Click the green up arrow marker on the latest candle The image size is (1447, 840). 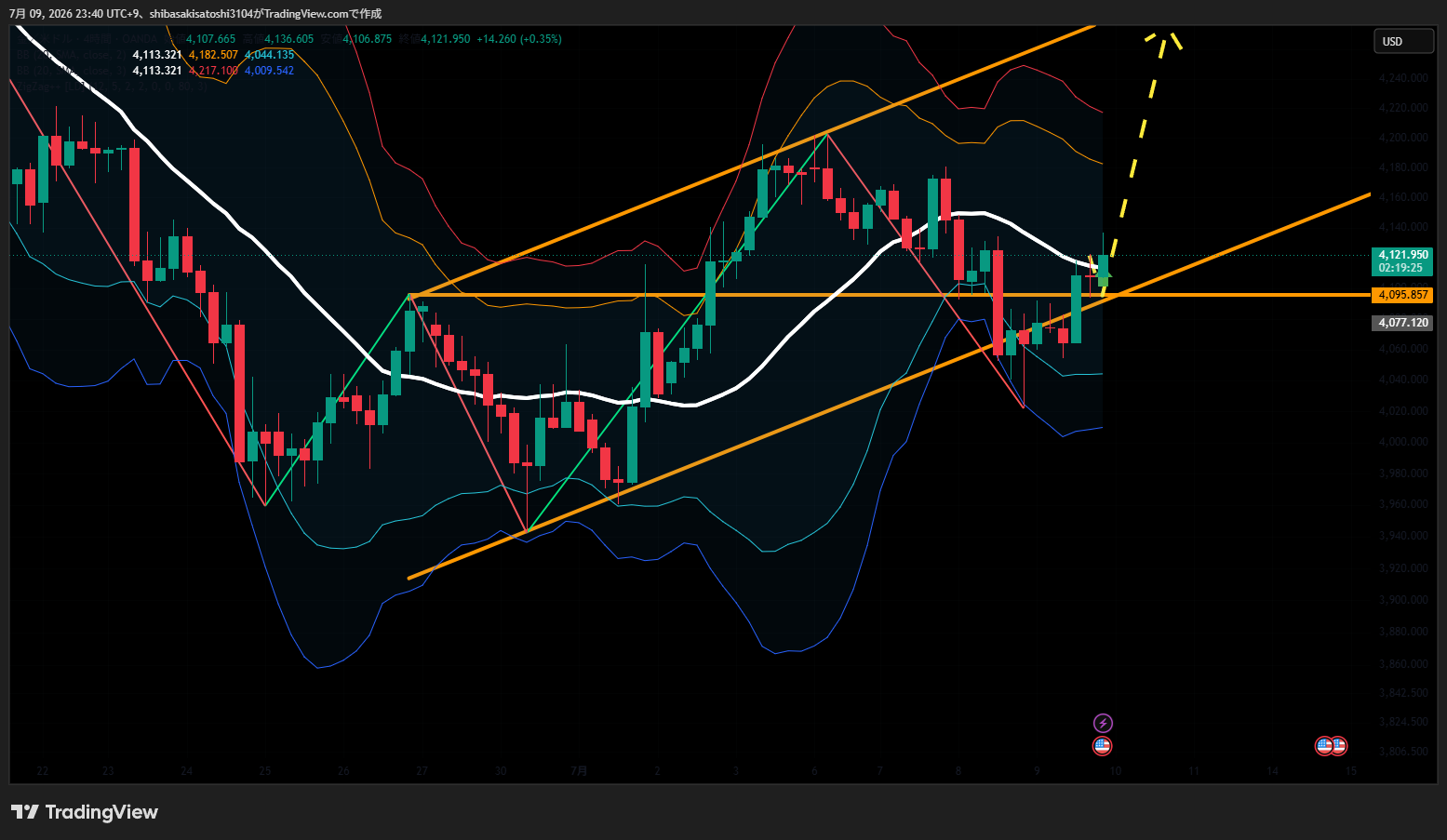[1104, 278]
